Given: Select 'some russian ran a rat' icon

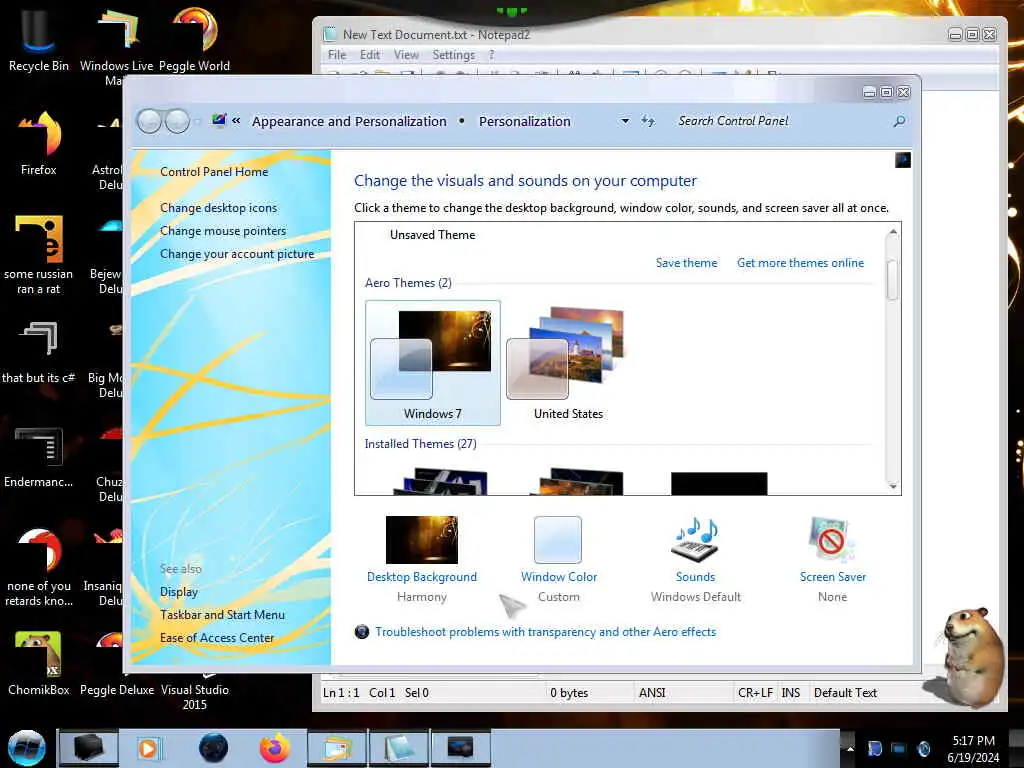Looking at the screenshot, I should coord(39,255).
